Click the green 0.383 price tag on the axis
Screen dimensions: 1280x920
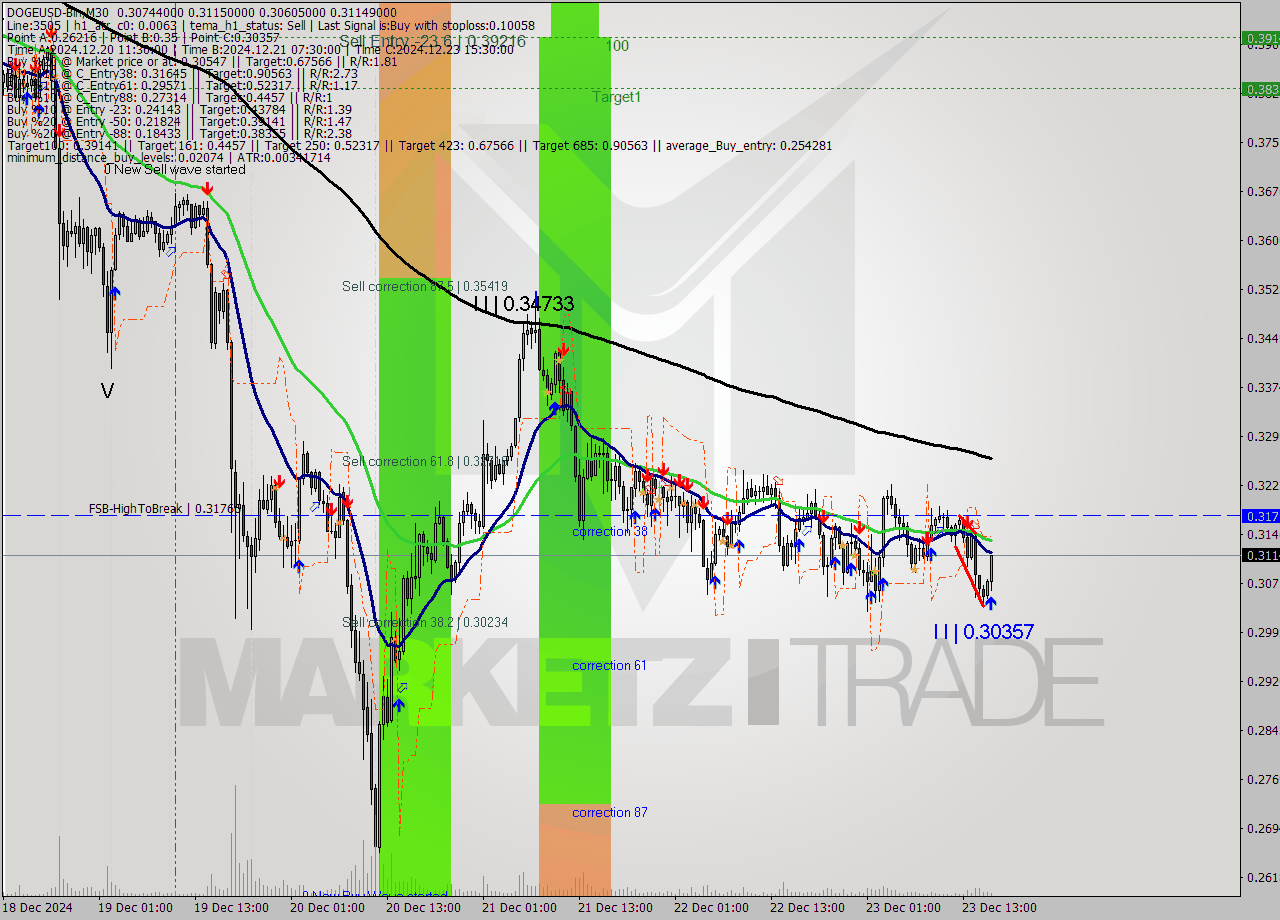(1260, 88)
